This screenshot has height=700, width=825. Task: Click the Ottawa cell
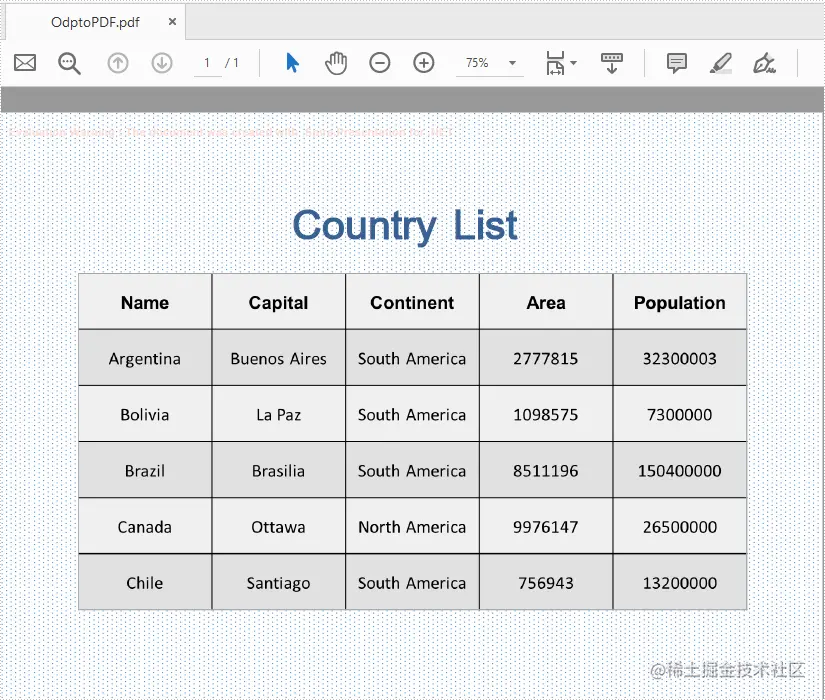pyautogui.click(x=279, y=526)
